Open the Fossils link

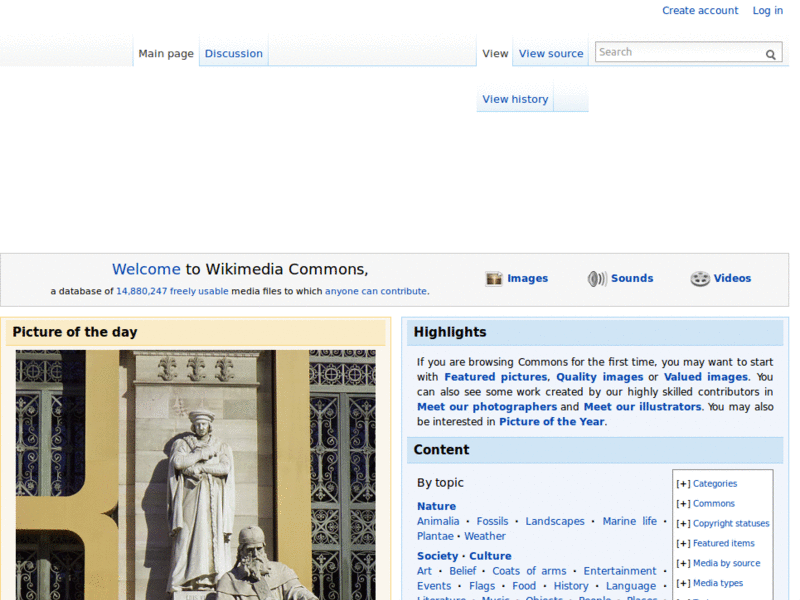pyautogui.click(x=492, y=521)
